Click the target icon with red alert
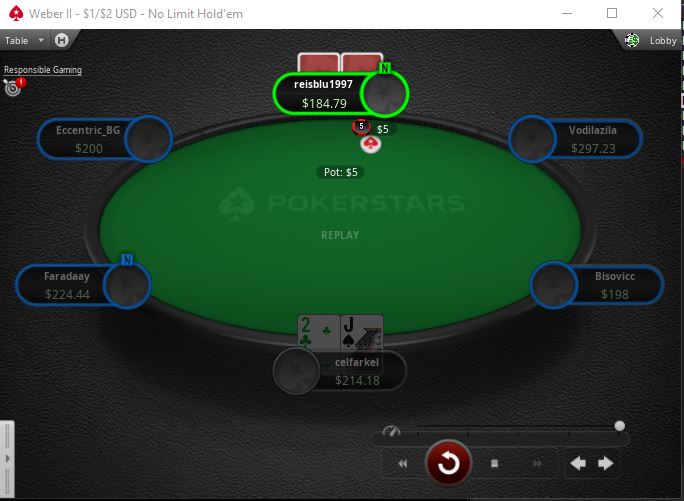 [x=14, y=86]
